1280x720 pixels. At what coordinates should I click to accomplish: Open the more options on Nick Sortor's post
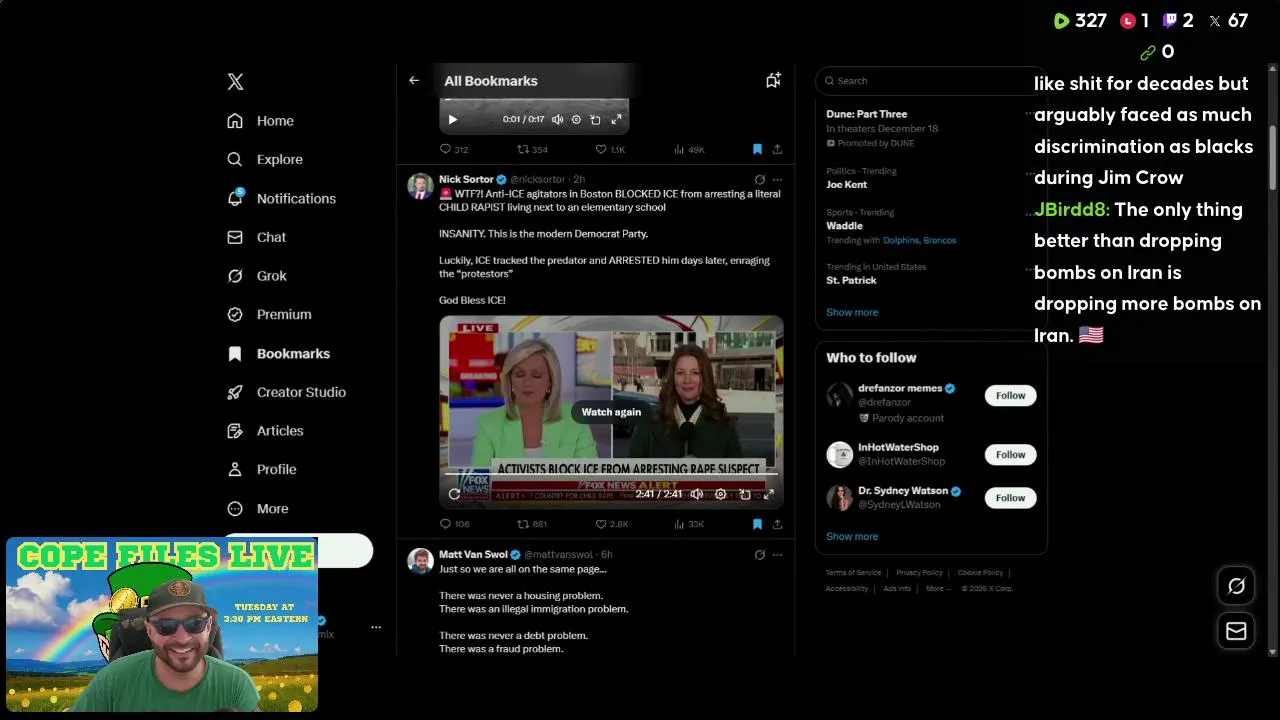(777, 180)
